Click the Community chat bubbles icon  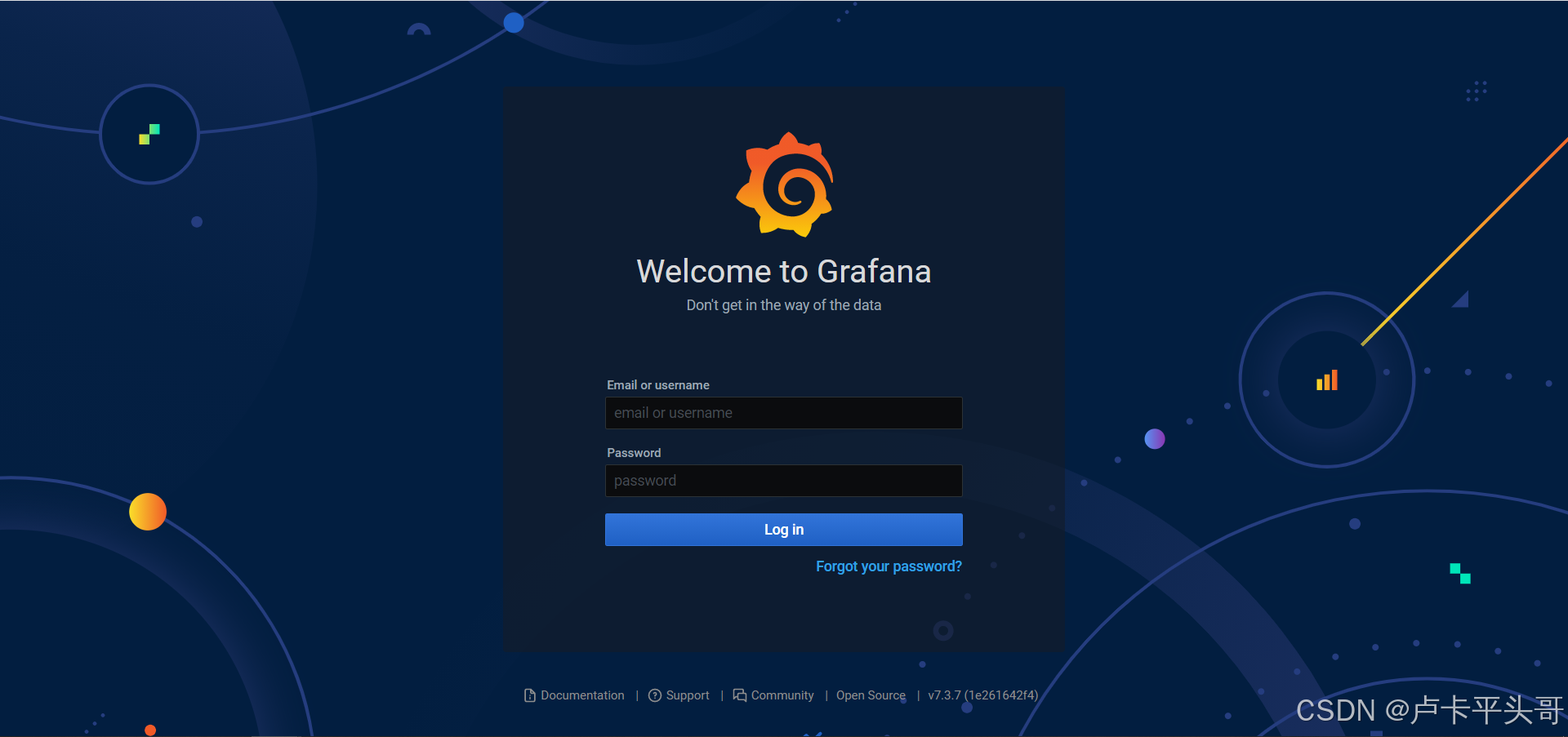coord(740,695)
